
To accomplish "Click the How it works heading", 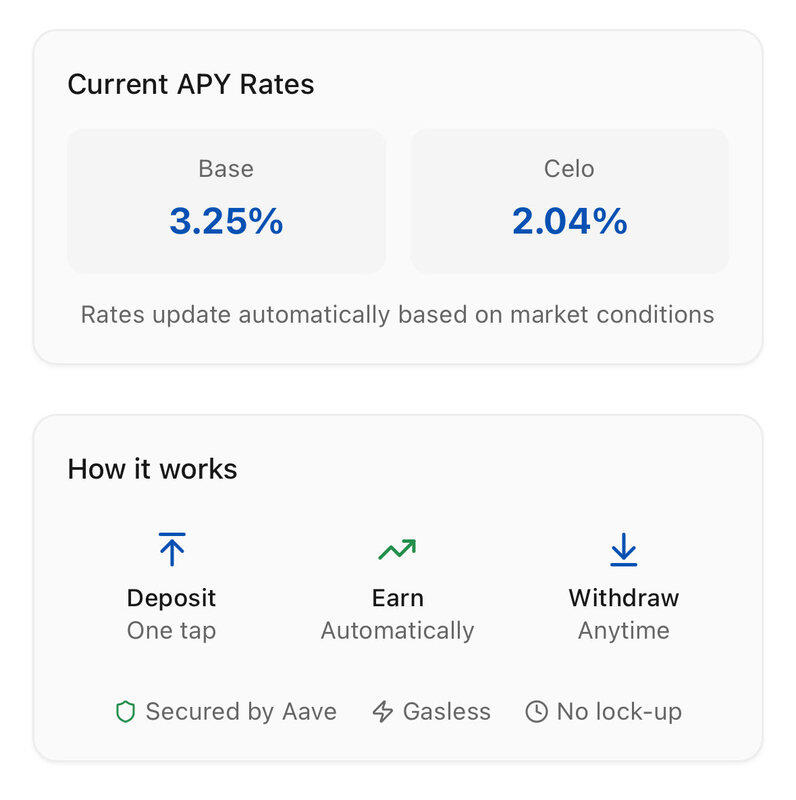I will [152, 469].
